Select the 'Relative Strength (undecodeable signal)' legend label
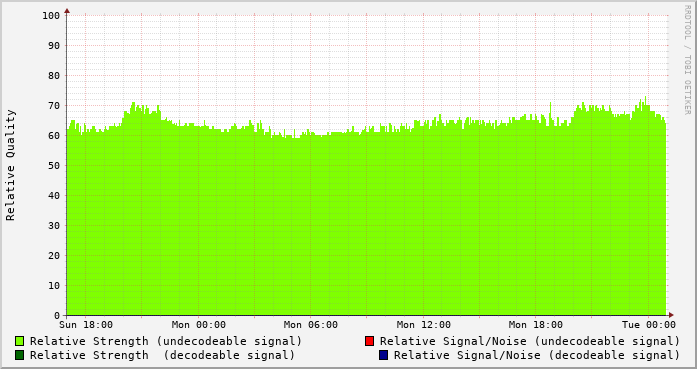This screenshot has width=697, height=369. pyautogui.click(x=166, y=341)
